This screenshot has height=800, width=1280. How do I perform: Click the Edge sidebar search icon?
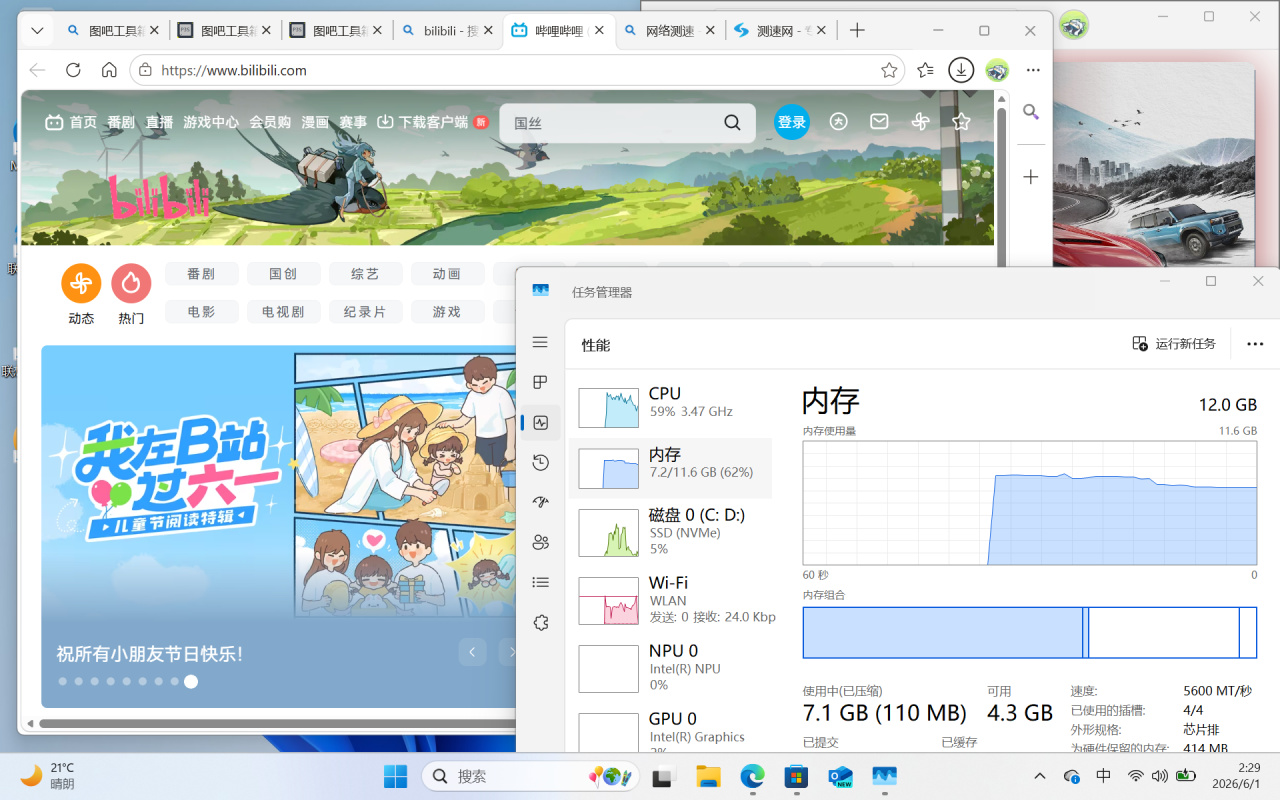coord(1031,112)
